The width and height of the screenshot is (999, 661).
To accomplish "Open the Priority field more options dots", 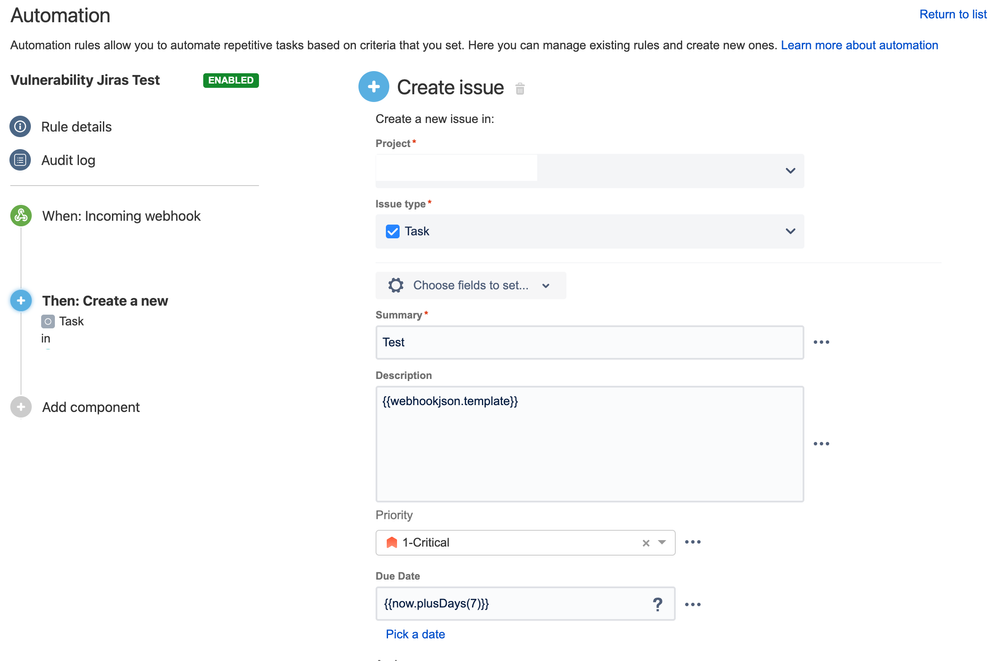I will click(693, 542).
